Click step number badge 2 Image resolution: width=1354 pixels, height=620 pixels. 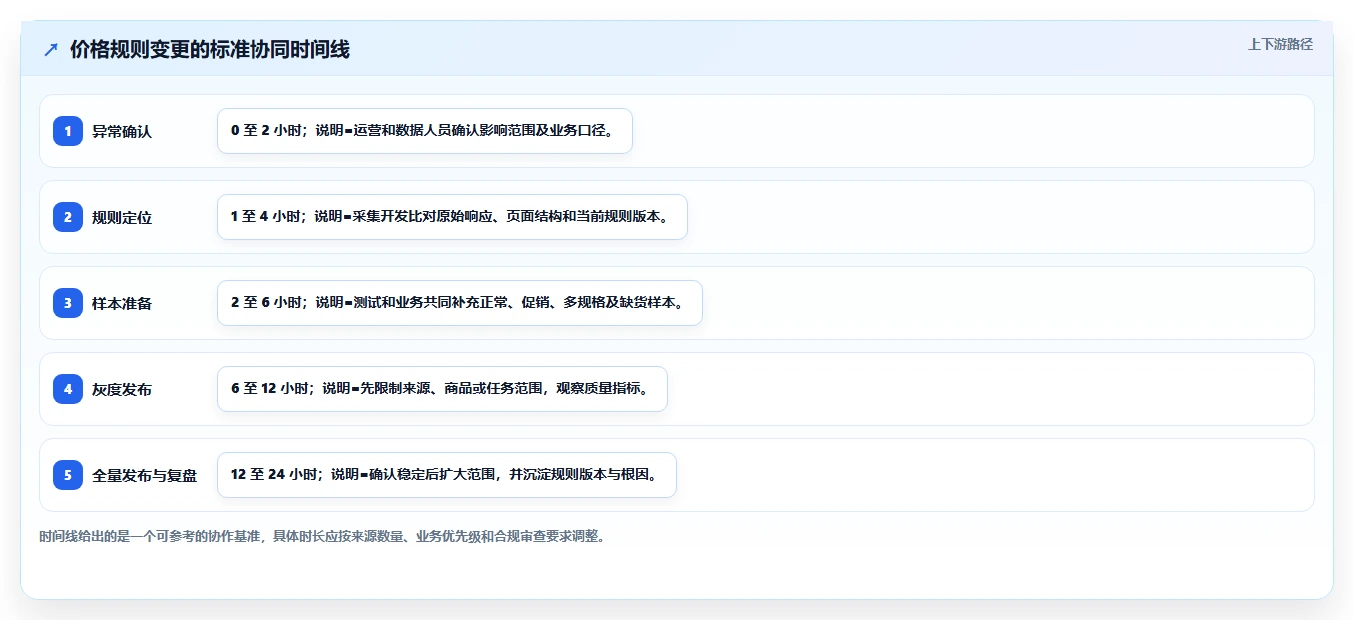68,217
